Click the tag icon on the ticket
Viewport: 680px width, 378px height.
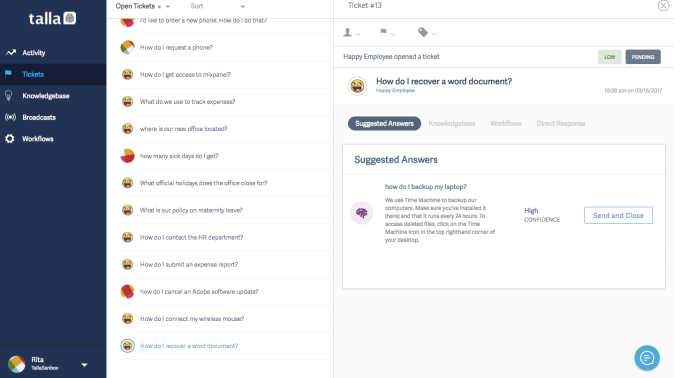click(423, 33)
